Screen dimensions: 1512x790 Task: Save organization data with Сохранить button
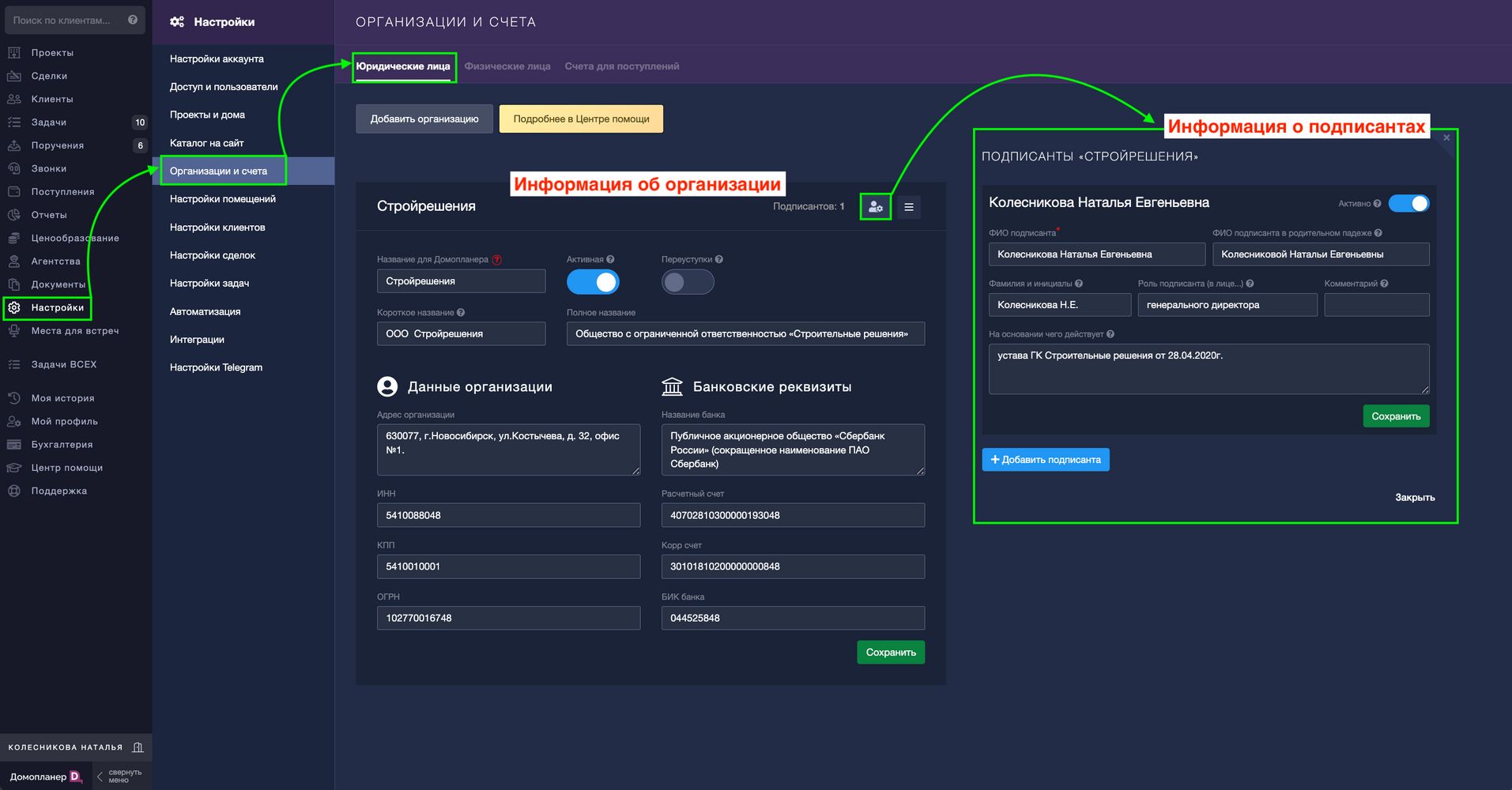click(891, 653)
